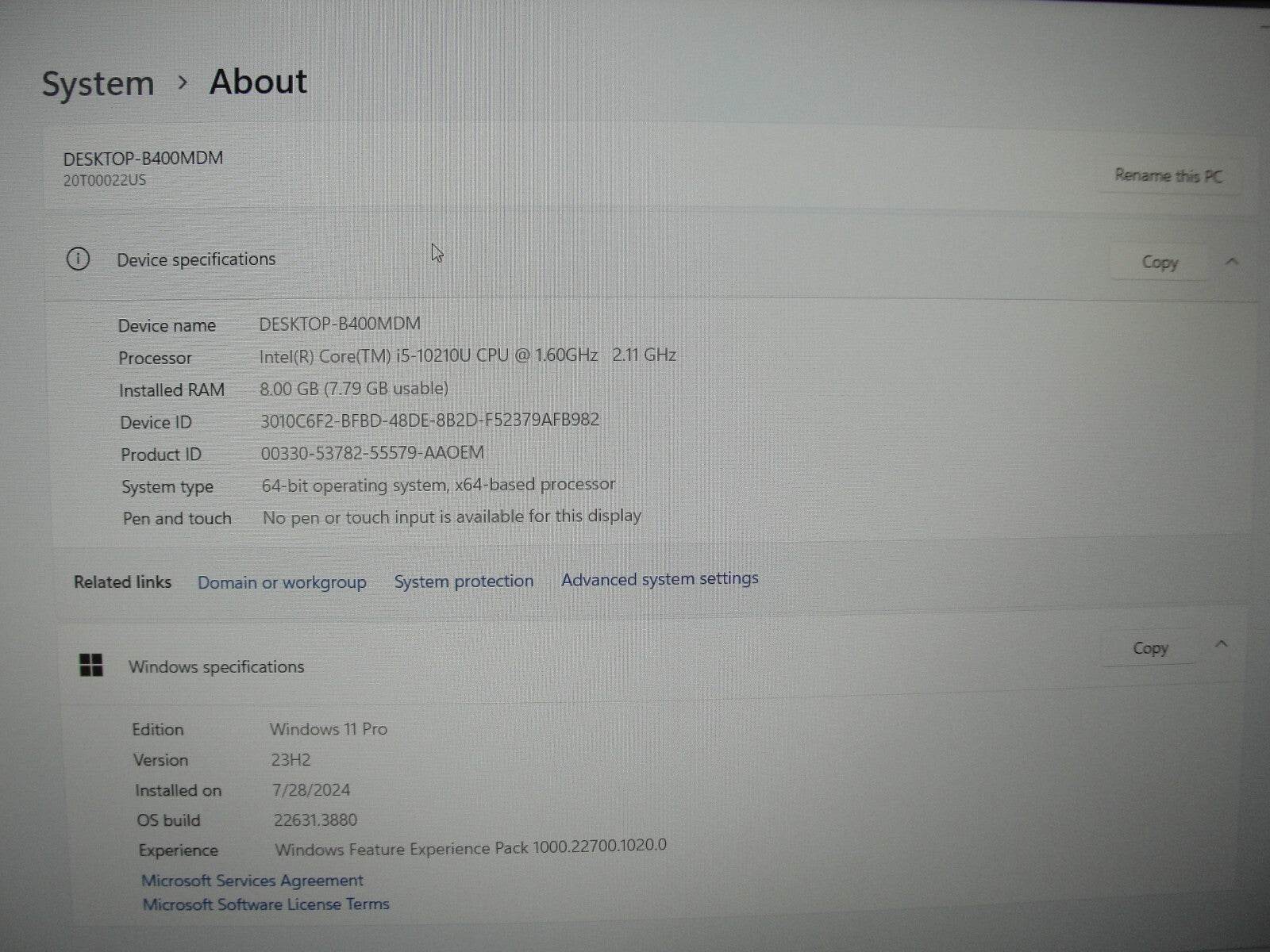The height and width of the screenshot is (952, 1270).
Task: Open Domain or workgroup settings
Action: tap(282, 582)
